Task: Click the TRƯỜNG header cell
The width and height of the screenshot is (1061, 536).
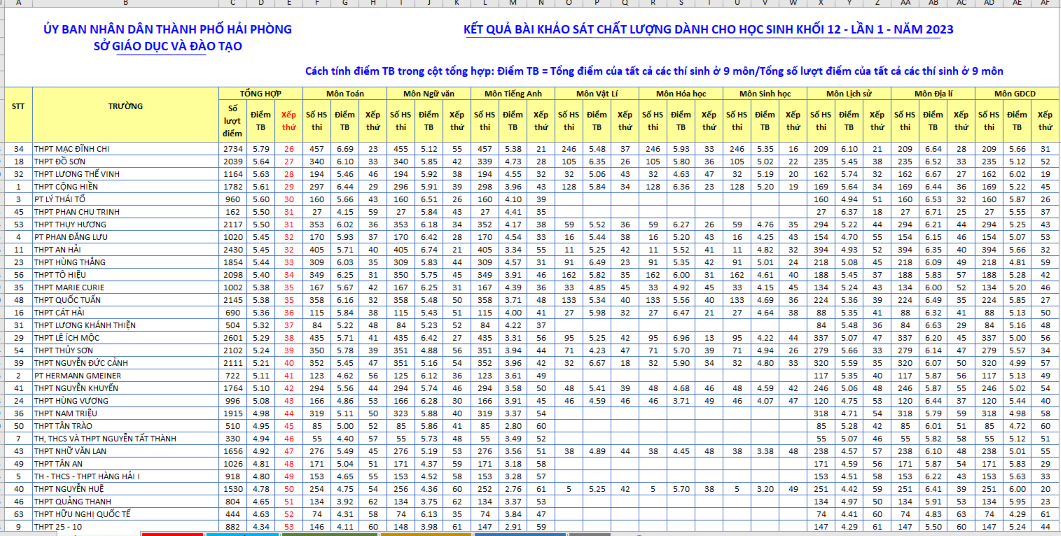Action: [125, 106]
